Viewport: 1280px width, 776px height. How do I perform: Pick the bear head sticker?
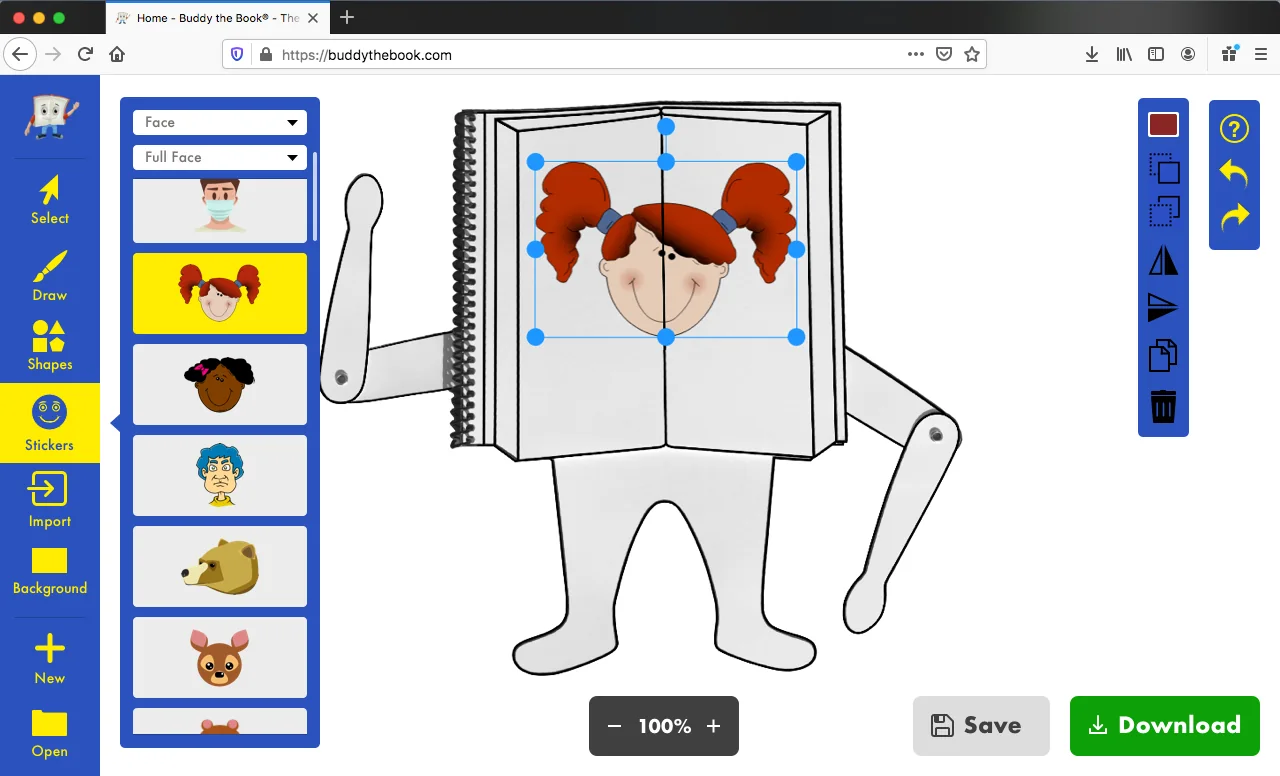point(220,566)
